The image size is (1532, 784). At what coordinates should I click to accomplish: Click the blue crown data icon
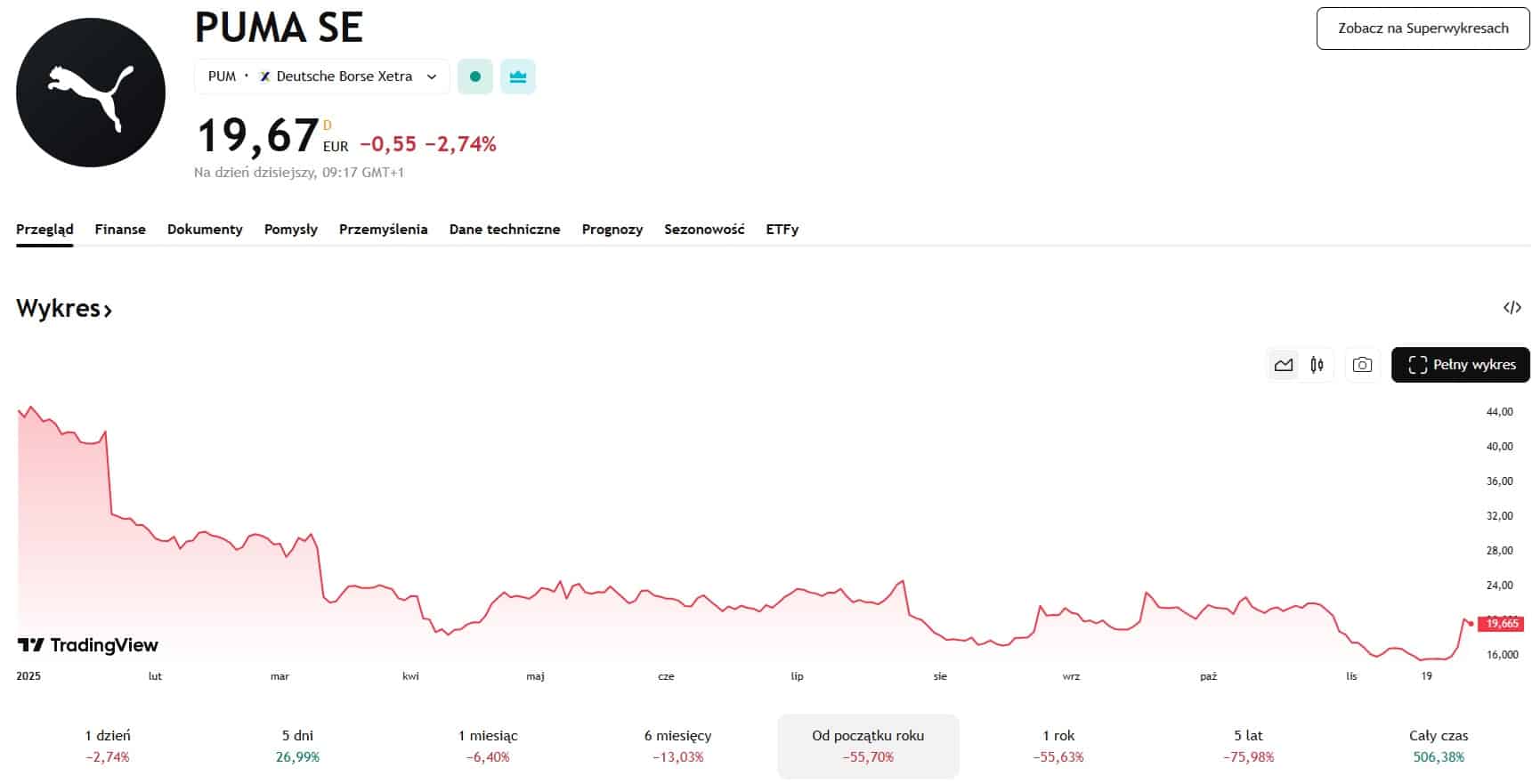518,77
